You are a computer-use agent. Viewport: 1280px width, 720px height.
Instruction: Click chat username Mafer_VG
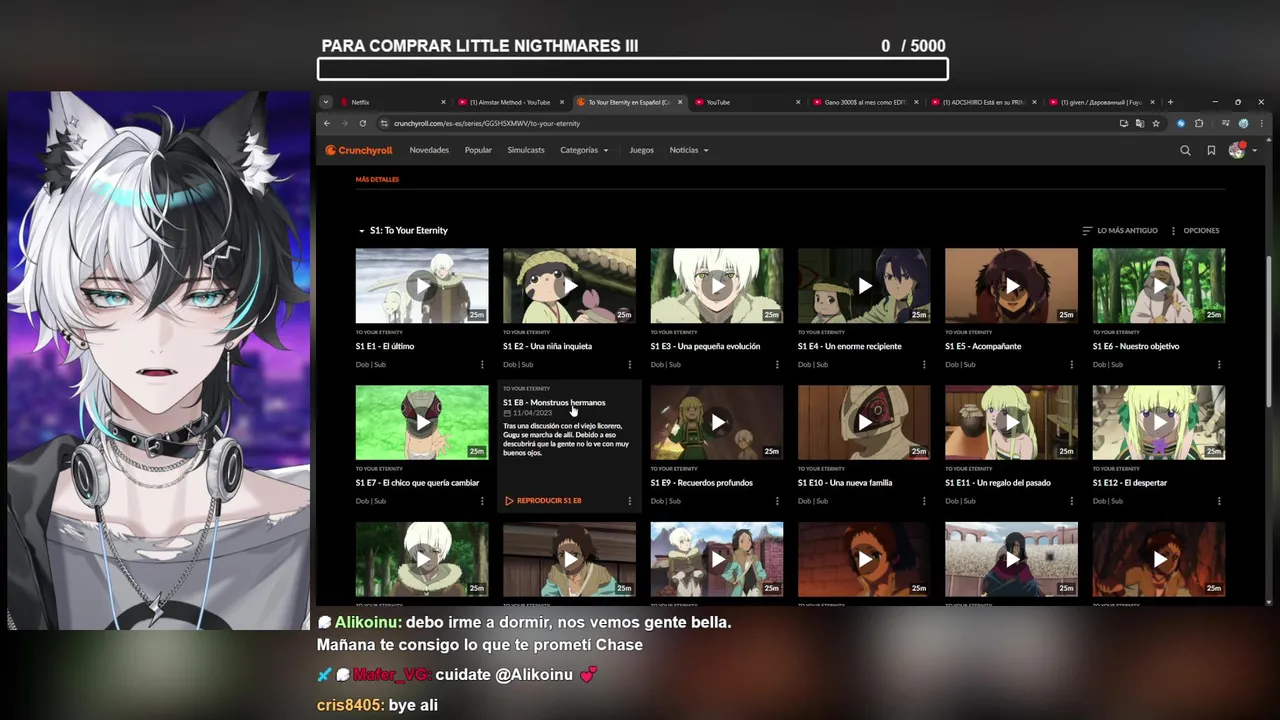coord(392,675)
